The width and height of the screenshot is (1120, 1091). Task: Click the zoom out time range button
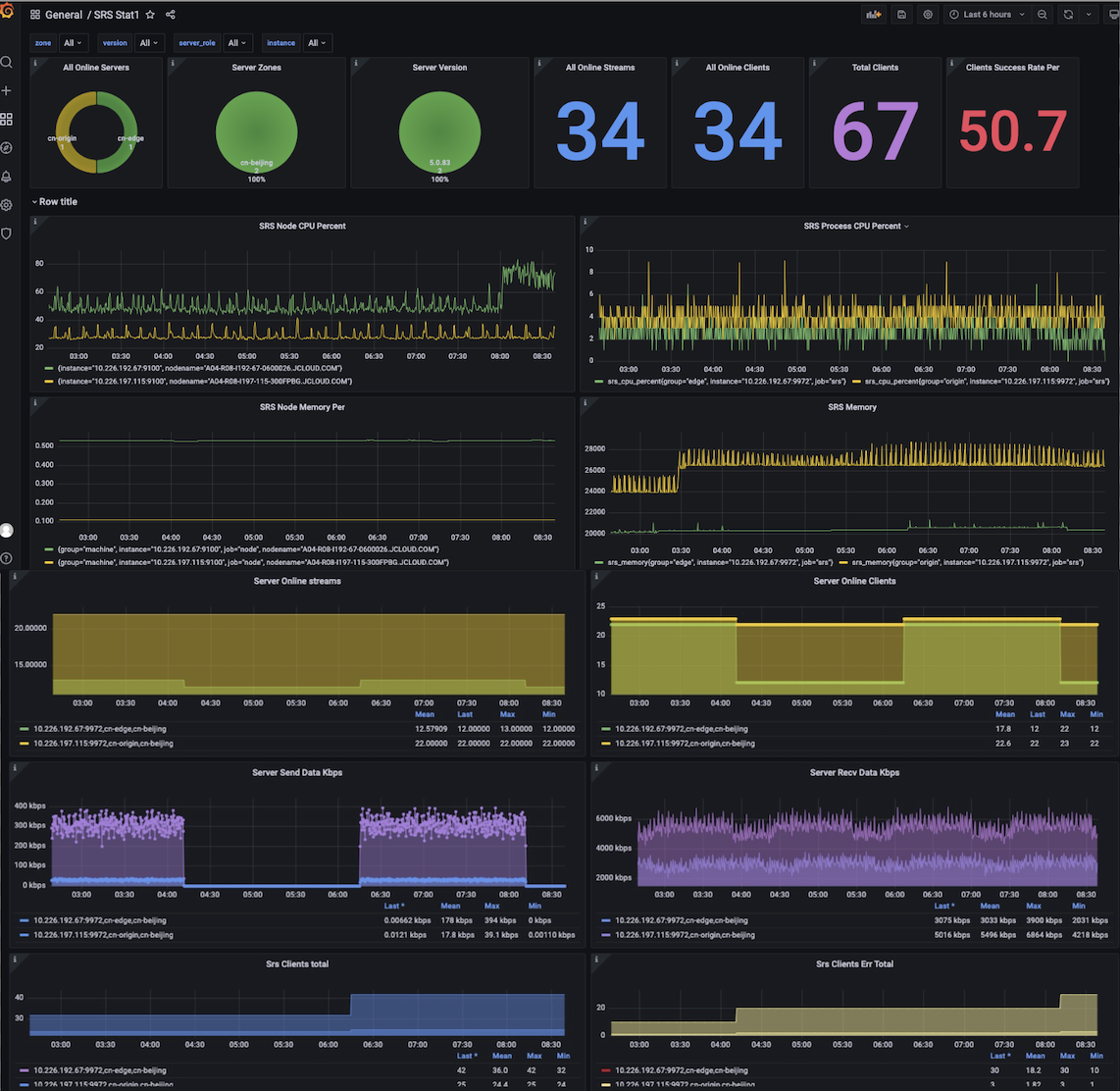[1043, 15]
